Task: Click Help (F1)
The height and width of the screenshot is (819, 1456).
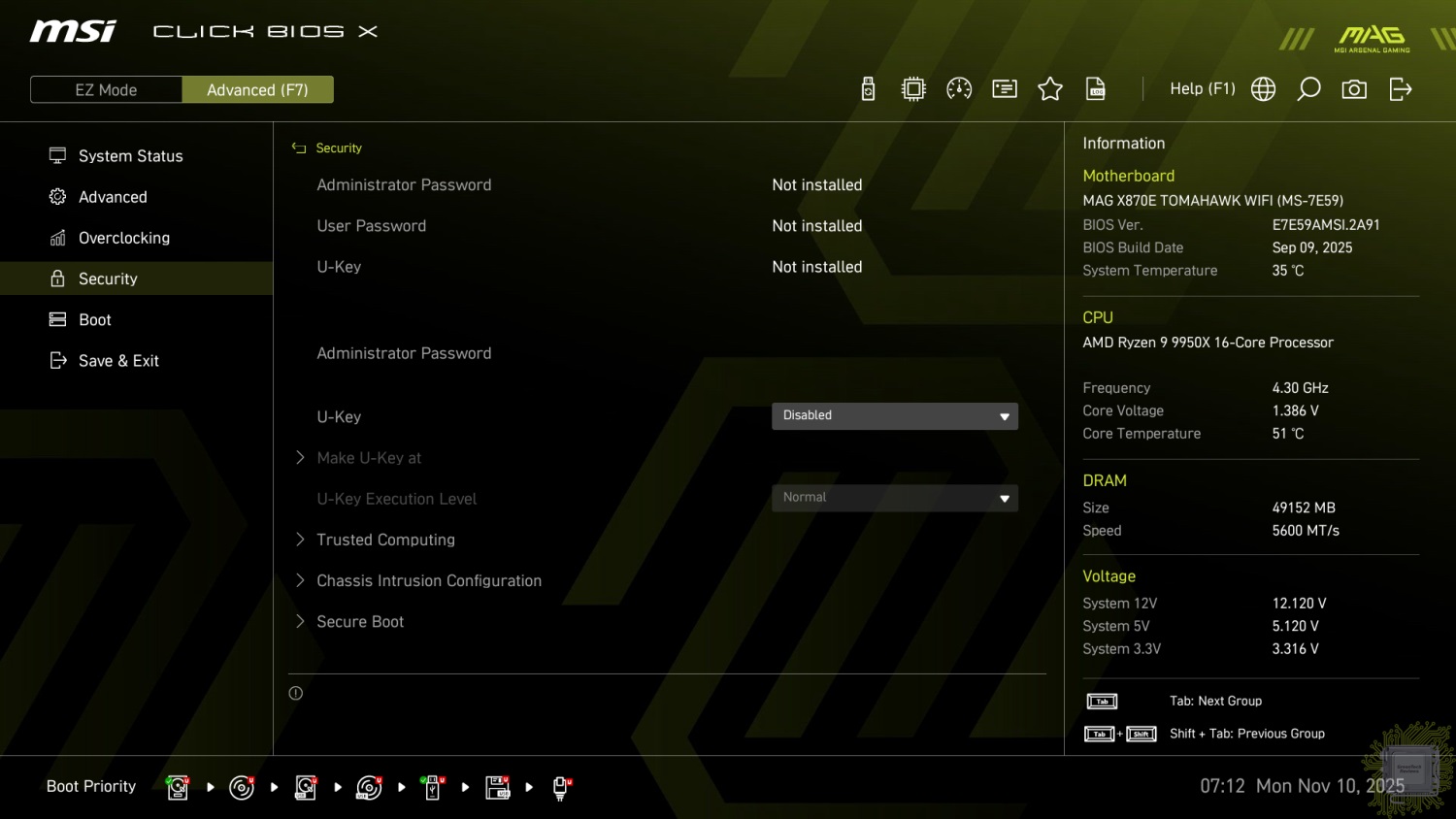Action: 1202,89
